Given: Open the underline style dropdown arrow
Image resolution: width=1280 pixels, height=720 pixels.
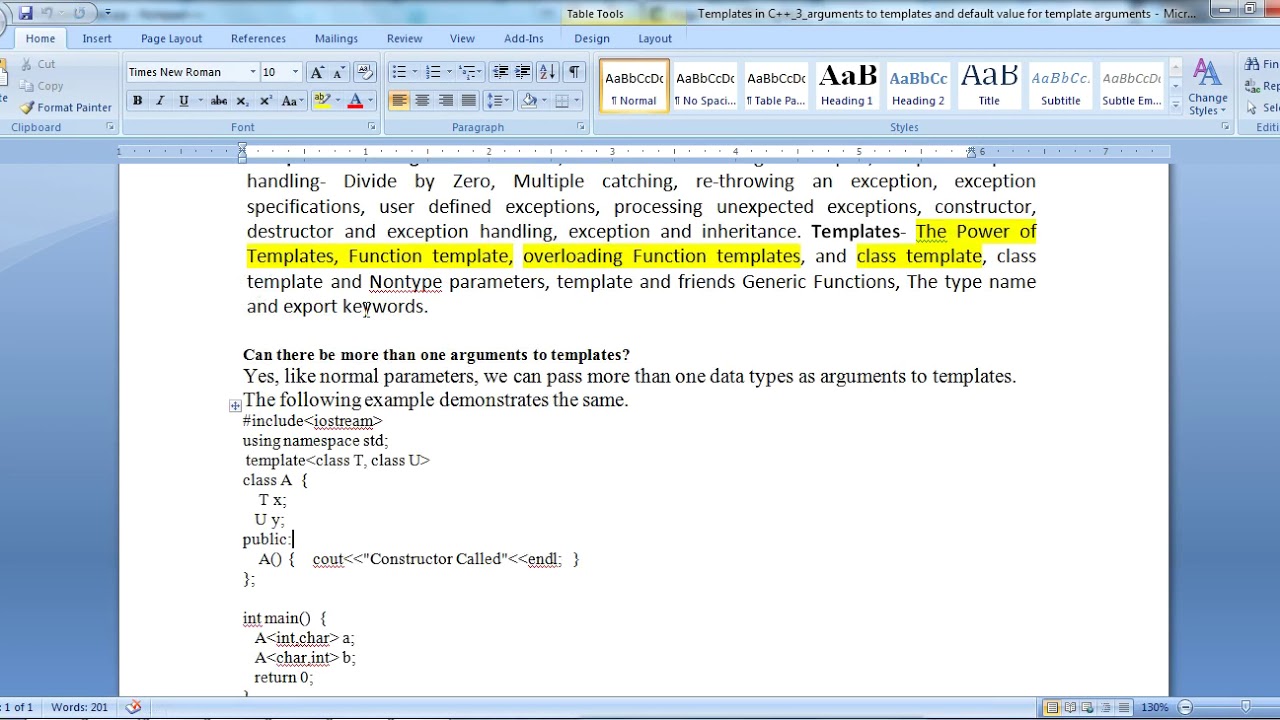Looking at the screenshot, I should [200, 101].
